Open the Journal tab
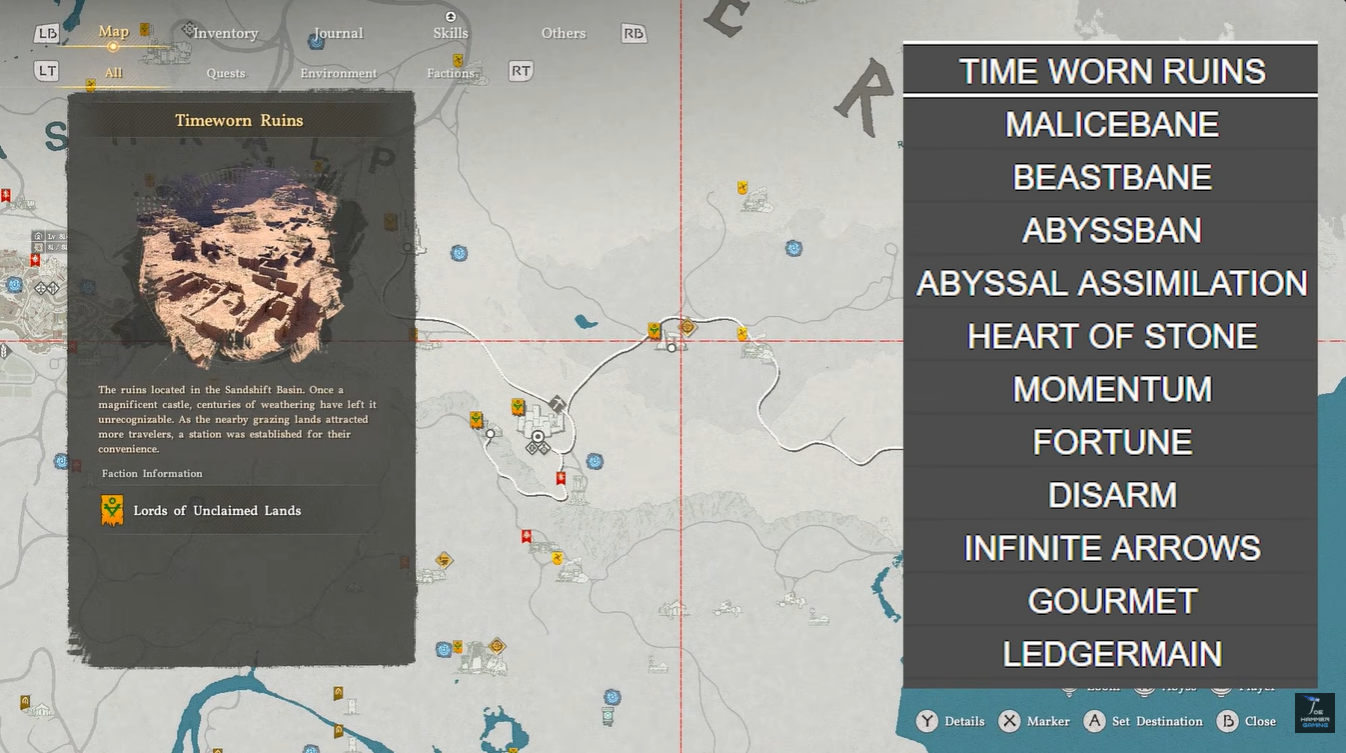1346x753 pixels. [x=338, y=33]
